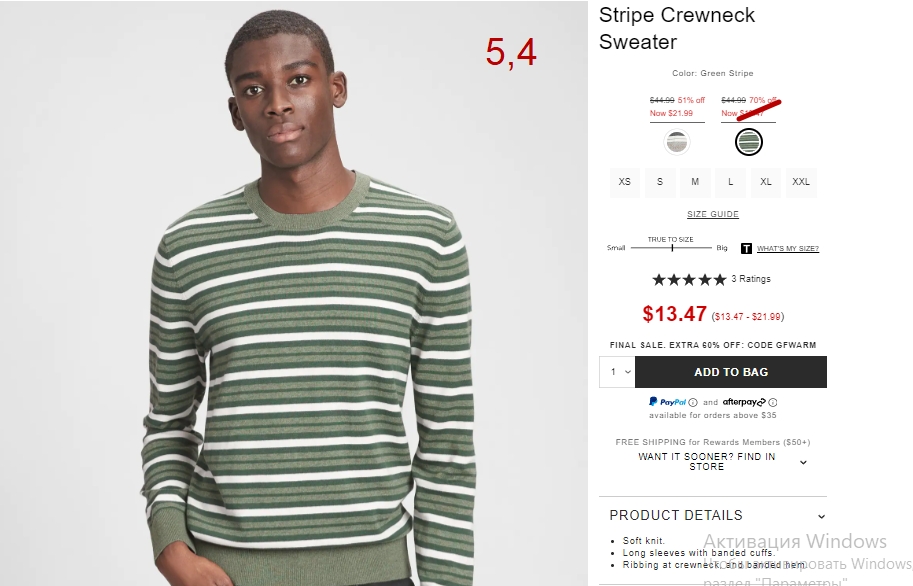
Task: Select size XS
Action: coord(625,182)
